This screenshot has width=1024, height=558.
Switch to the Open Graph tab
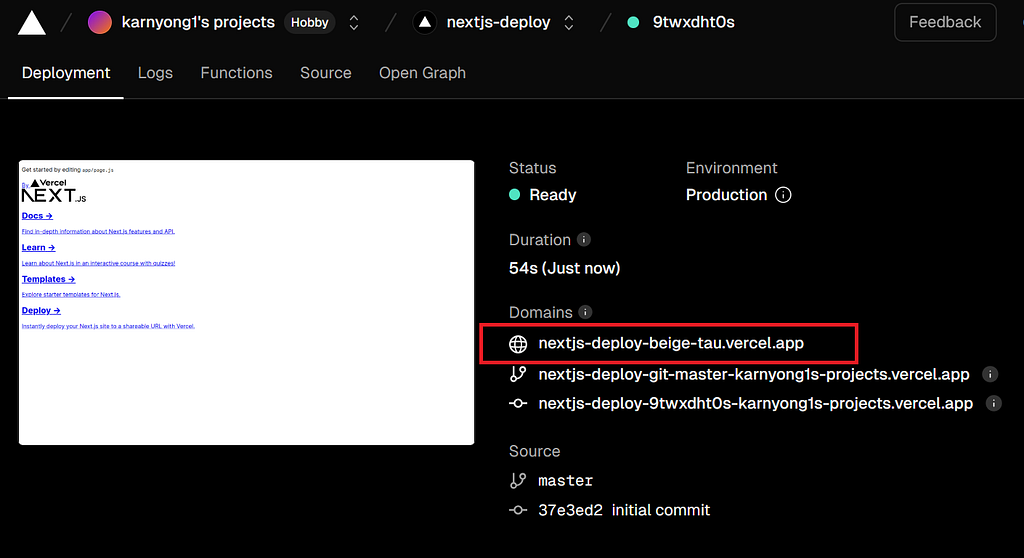click(423, 73)
